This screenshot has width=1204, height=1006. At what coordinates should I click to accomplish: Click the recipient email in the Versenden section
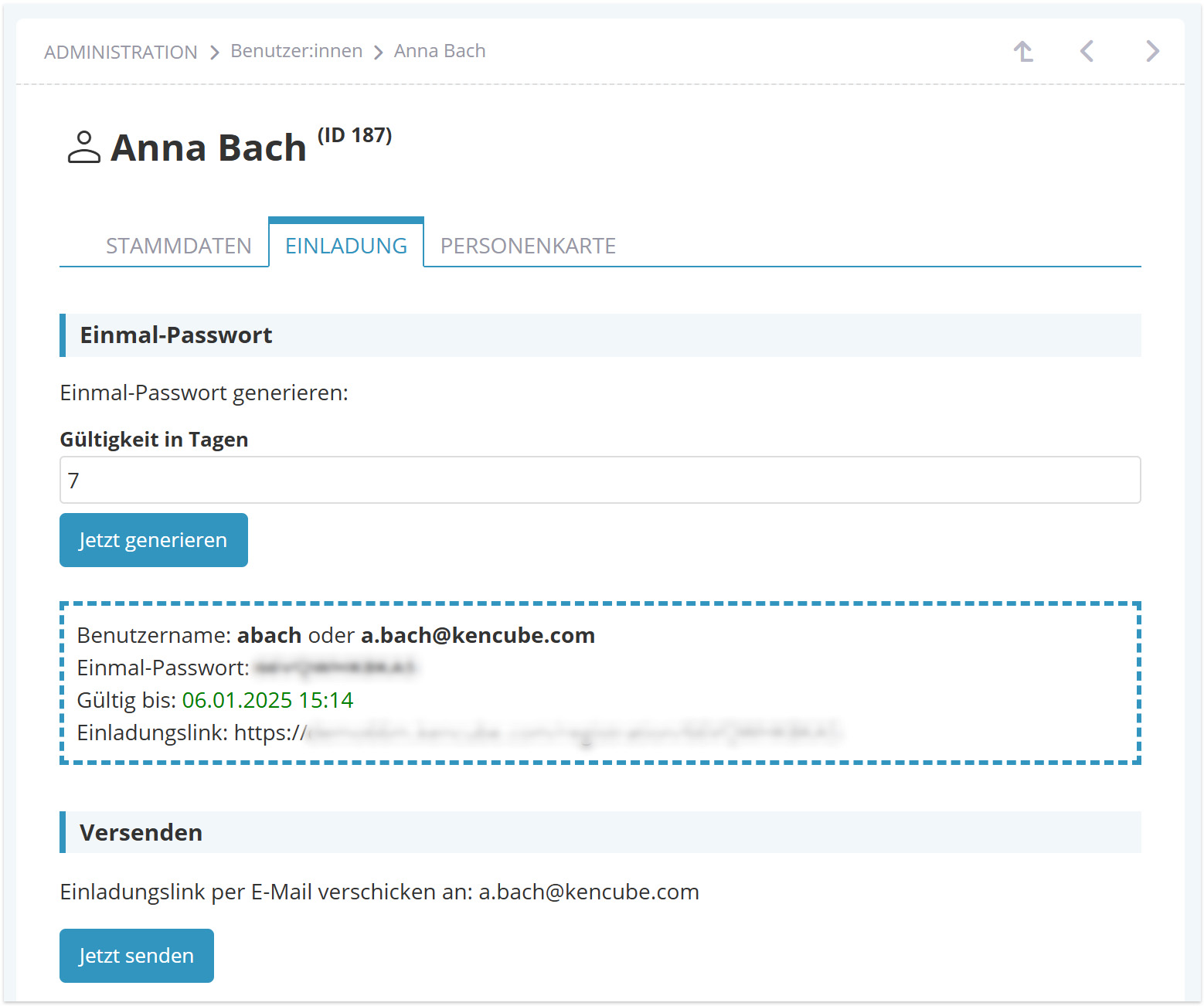click(x=589, y=892)
